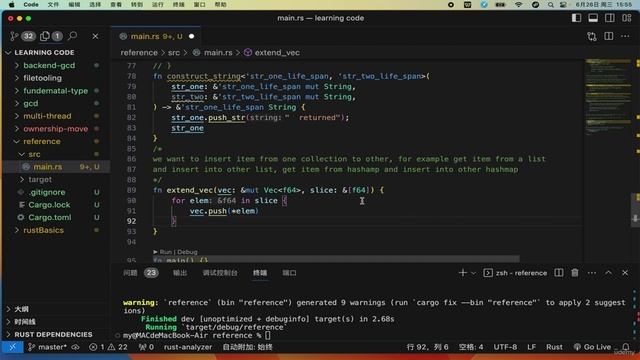Click the master* branch indicator
This screenshot has width=640, height=360.
click(x=47, y=347)
